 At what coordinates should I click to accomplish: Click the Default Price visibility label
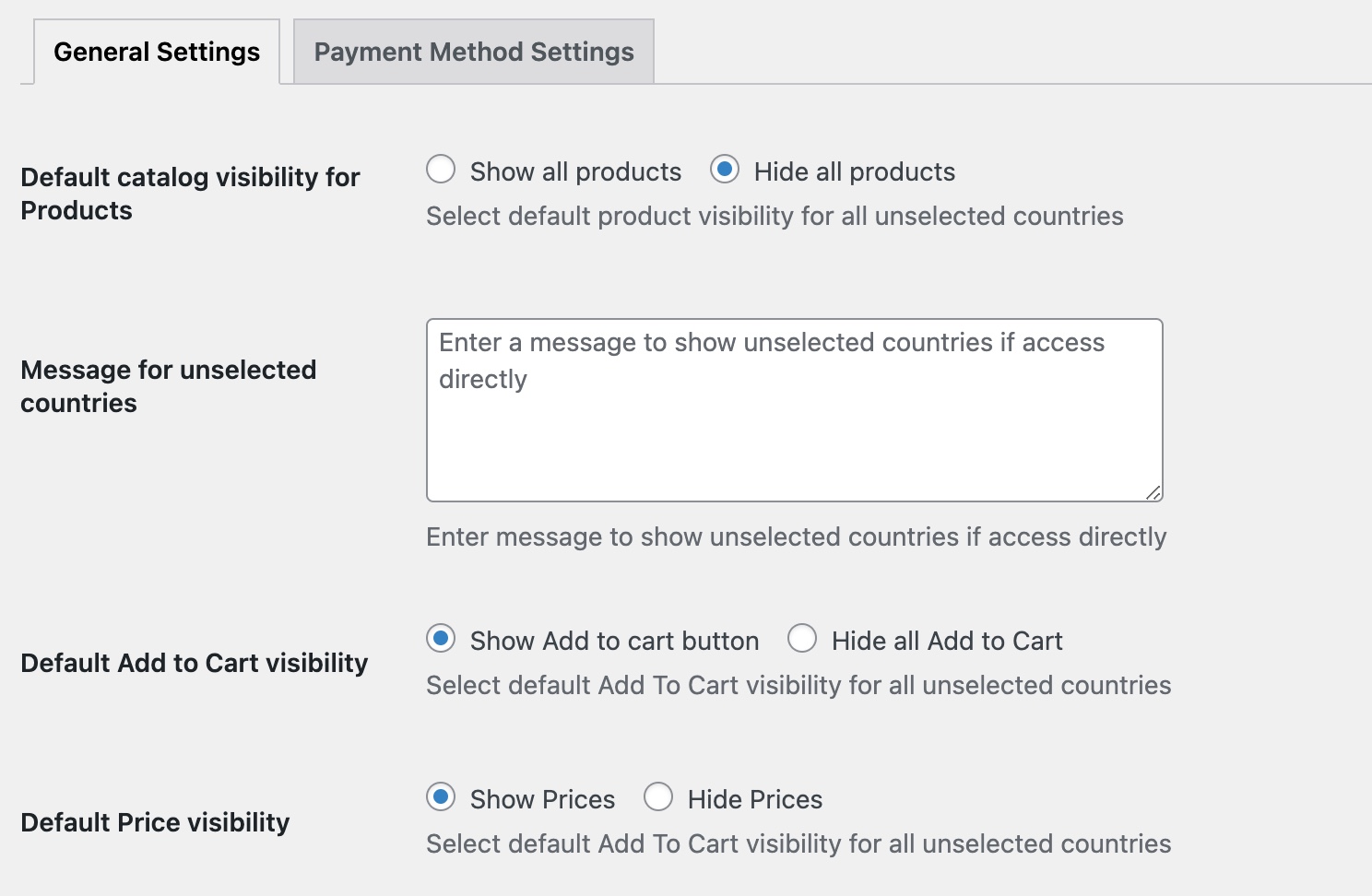click(155, 822)
